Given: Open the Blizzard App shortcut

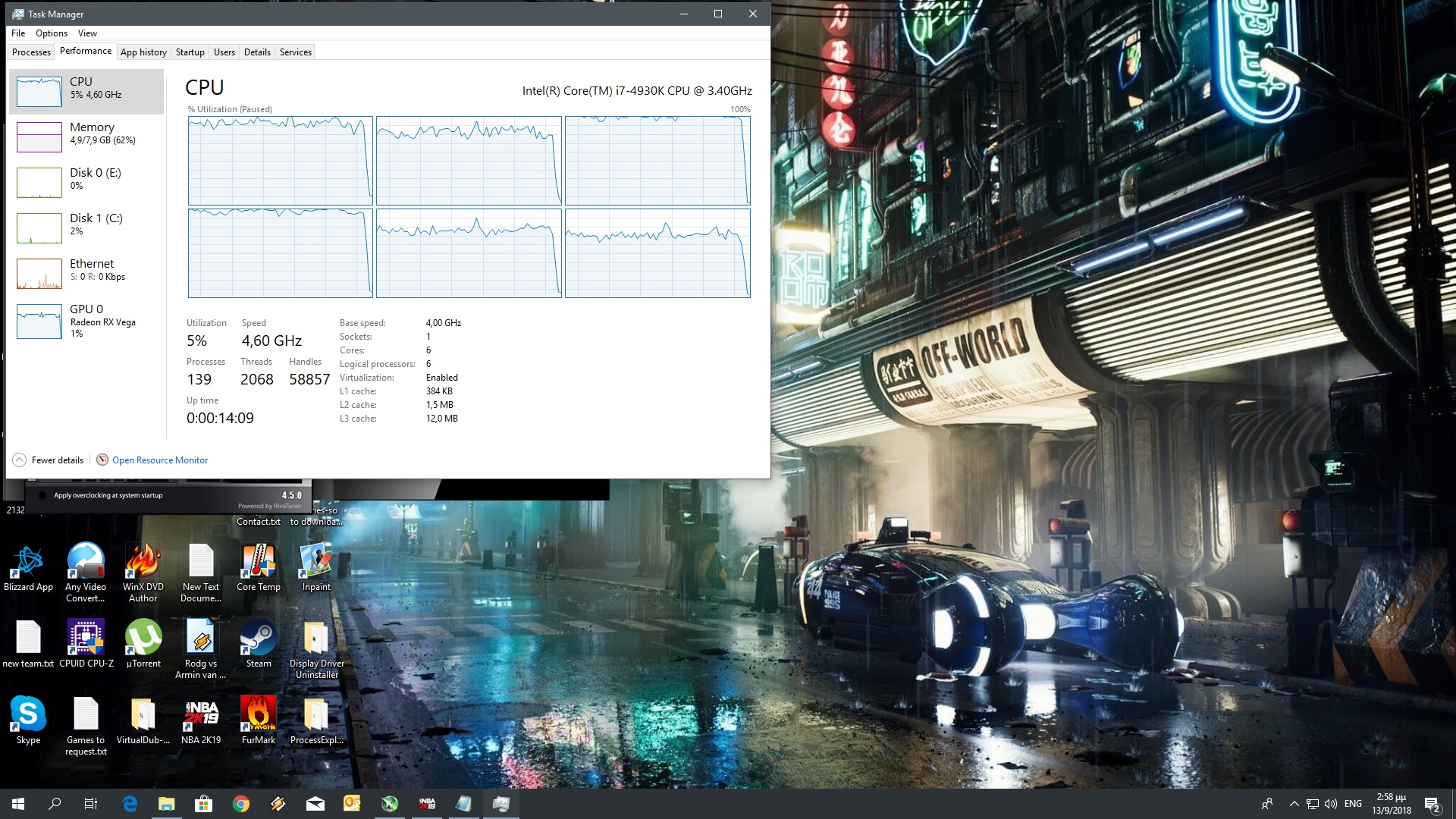Looking at the screenshot, I should [28, 563].
